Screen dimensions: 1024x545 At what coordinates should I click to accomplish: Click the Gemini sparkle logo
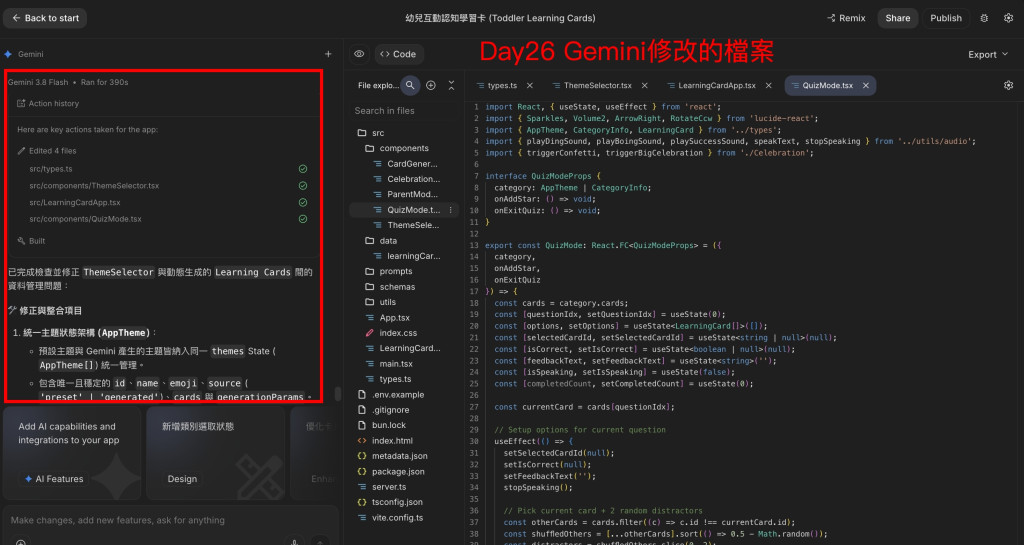8,54
